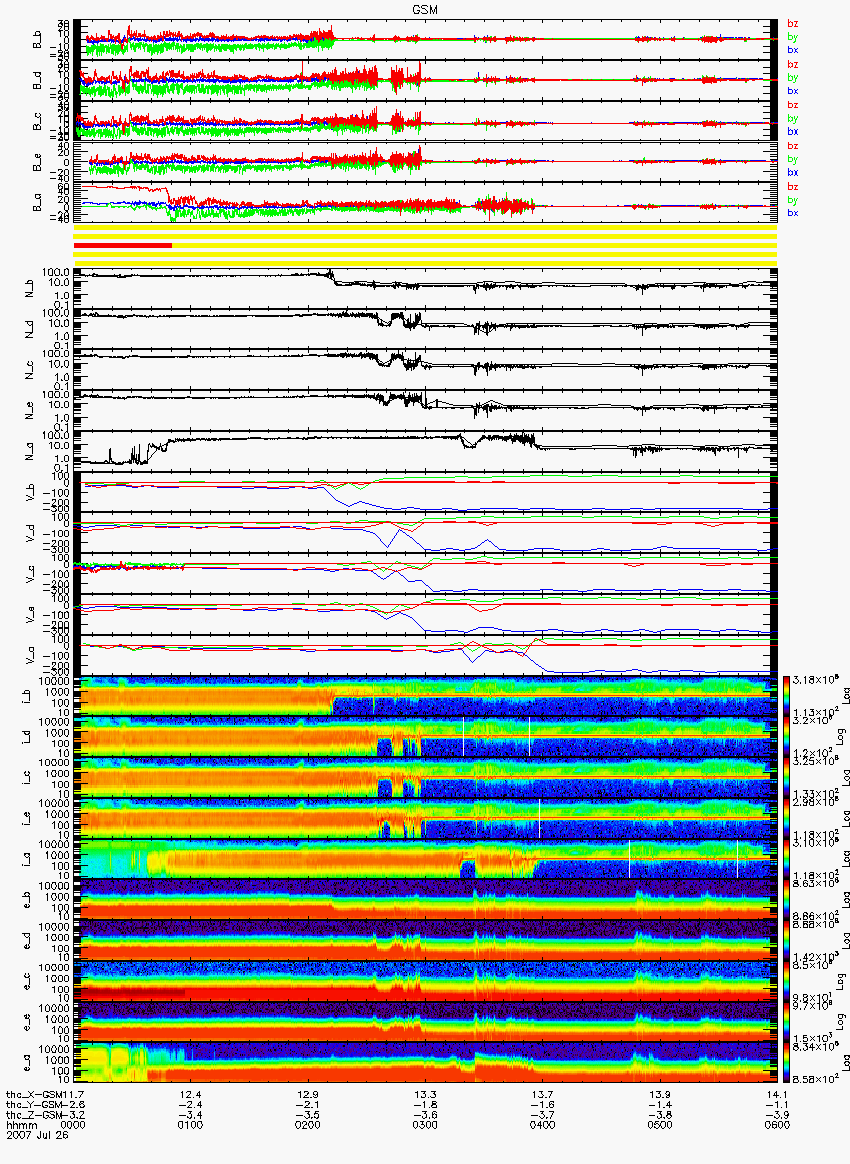Select the -1.1 Y-GSM position value
The height and width of the screenshot is (1164, 850).
pos(777,1104)
